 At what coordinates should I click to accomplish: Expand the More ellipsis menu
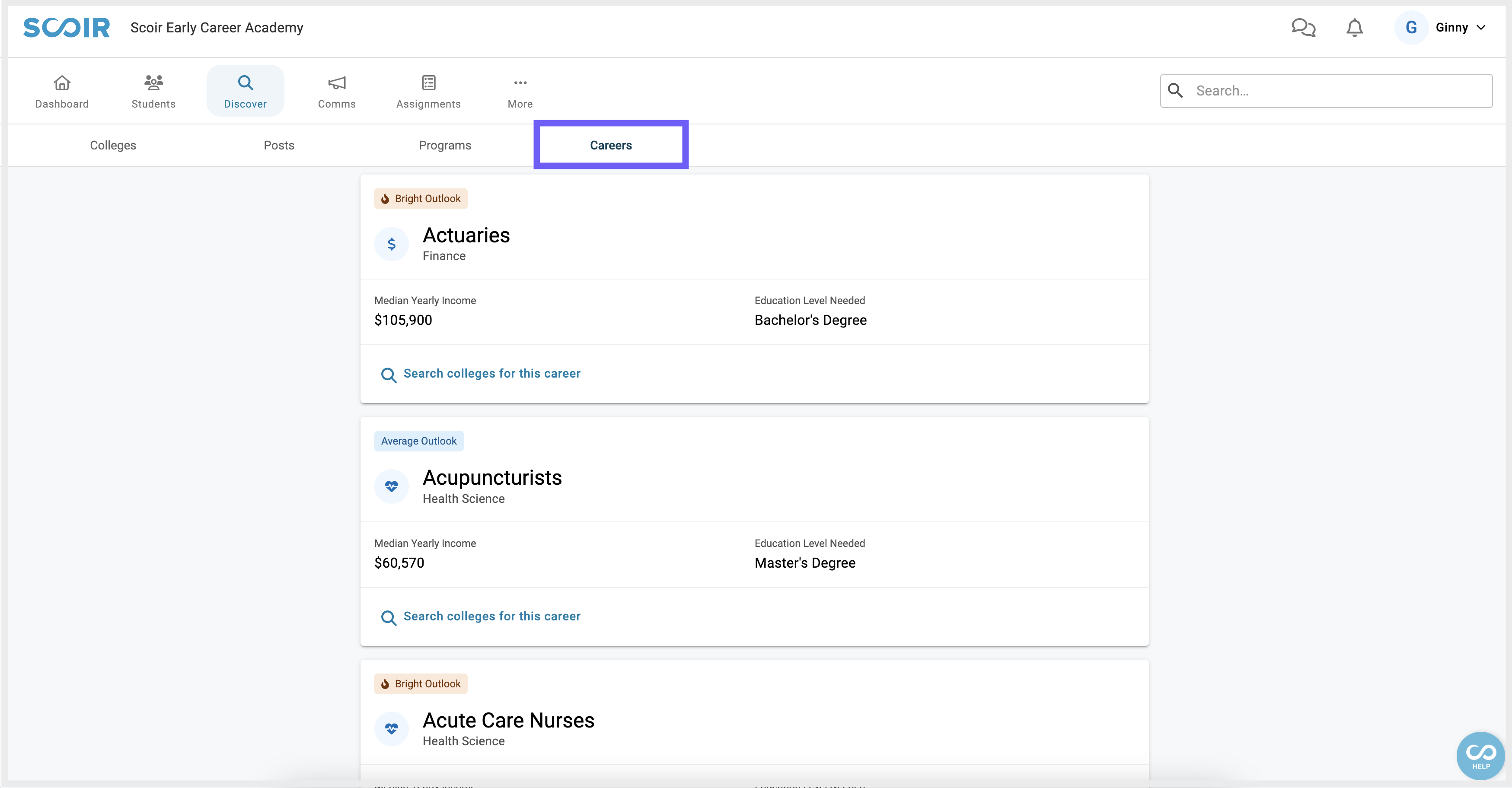tap(520, 83)
